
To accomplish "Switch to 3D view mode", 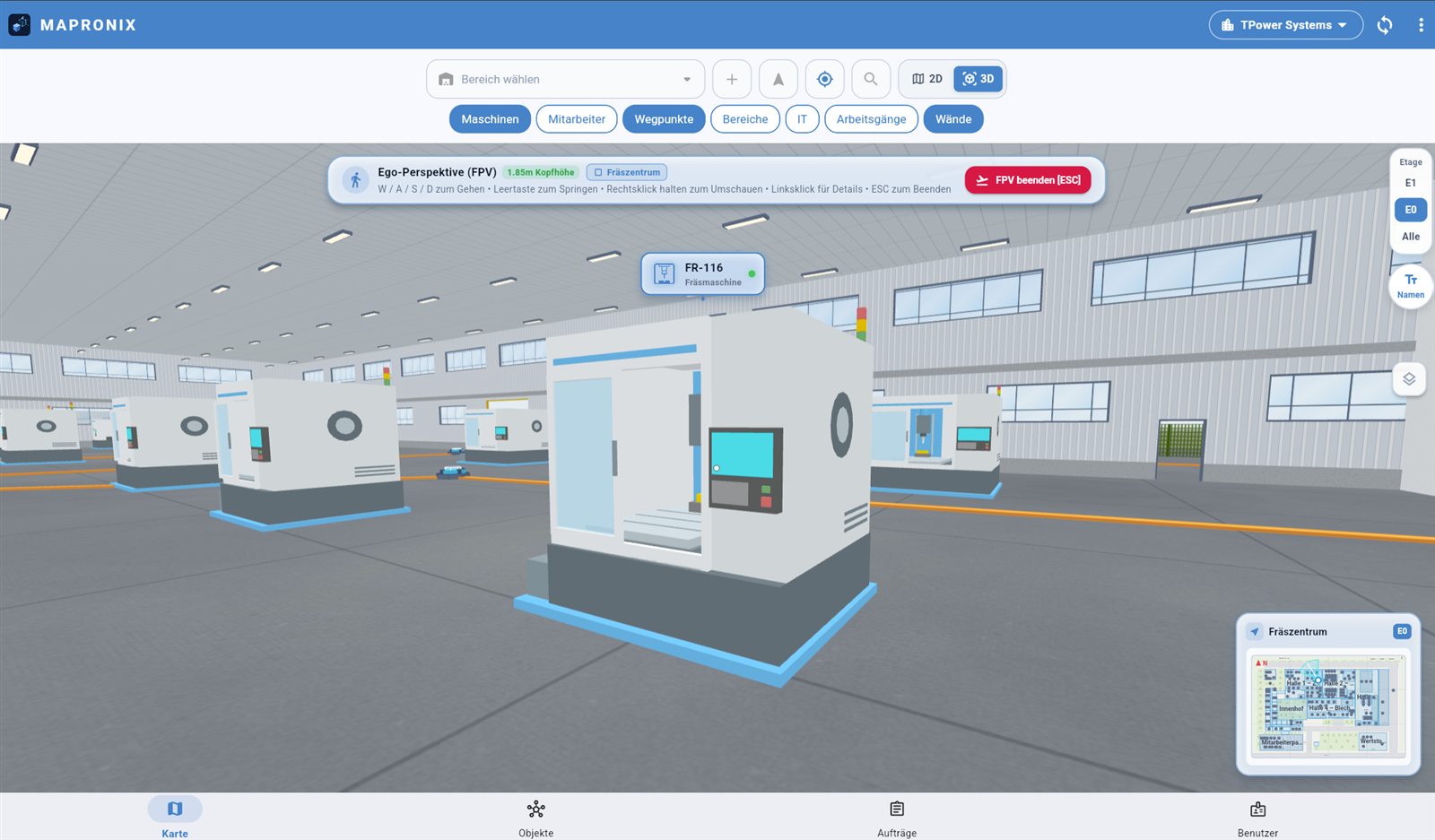I will [978, 79].
